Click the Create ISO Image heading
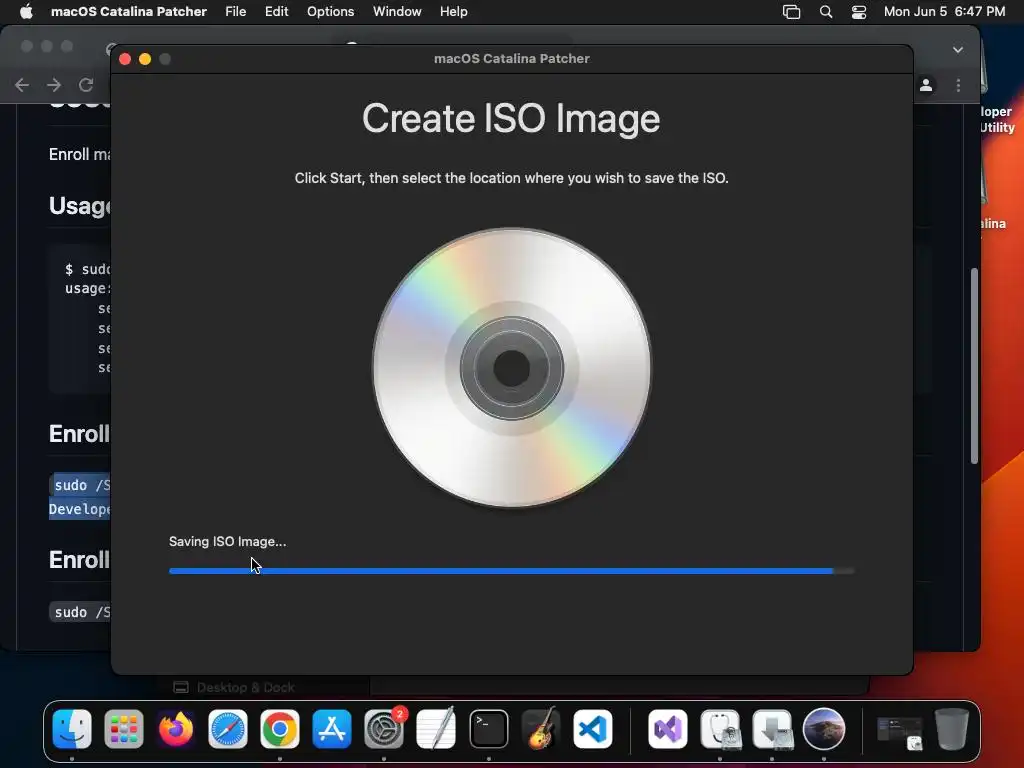The height and width of the screenshot is (768, 1024). (511, 118)
